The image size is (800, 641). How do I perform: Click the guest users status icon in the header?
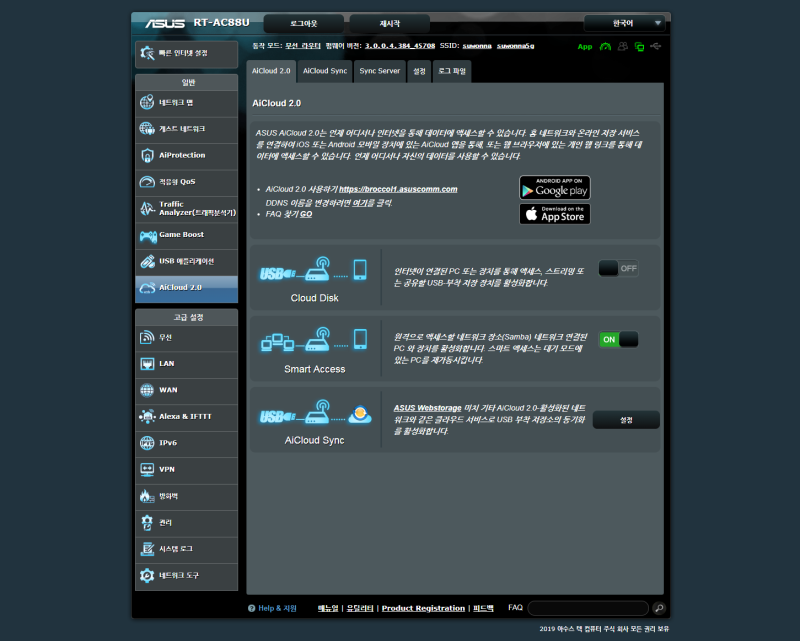point(622,46)
